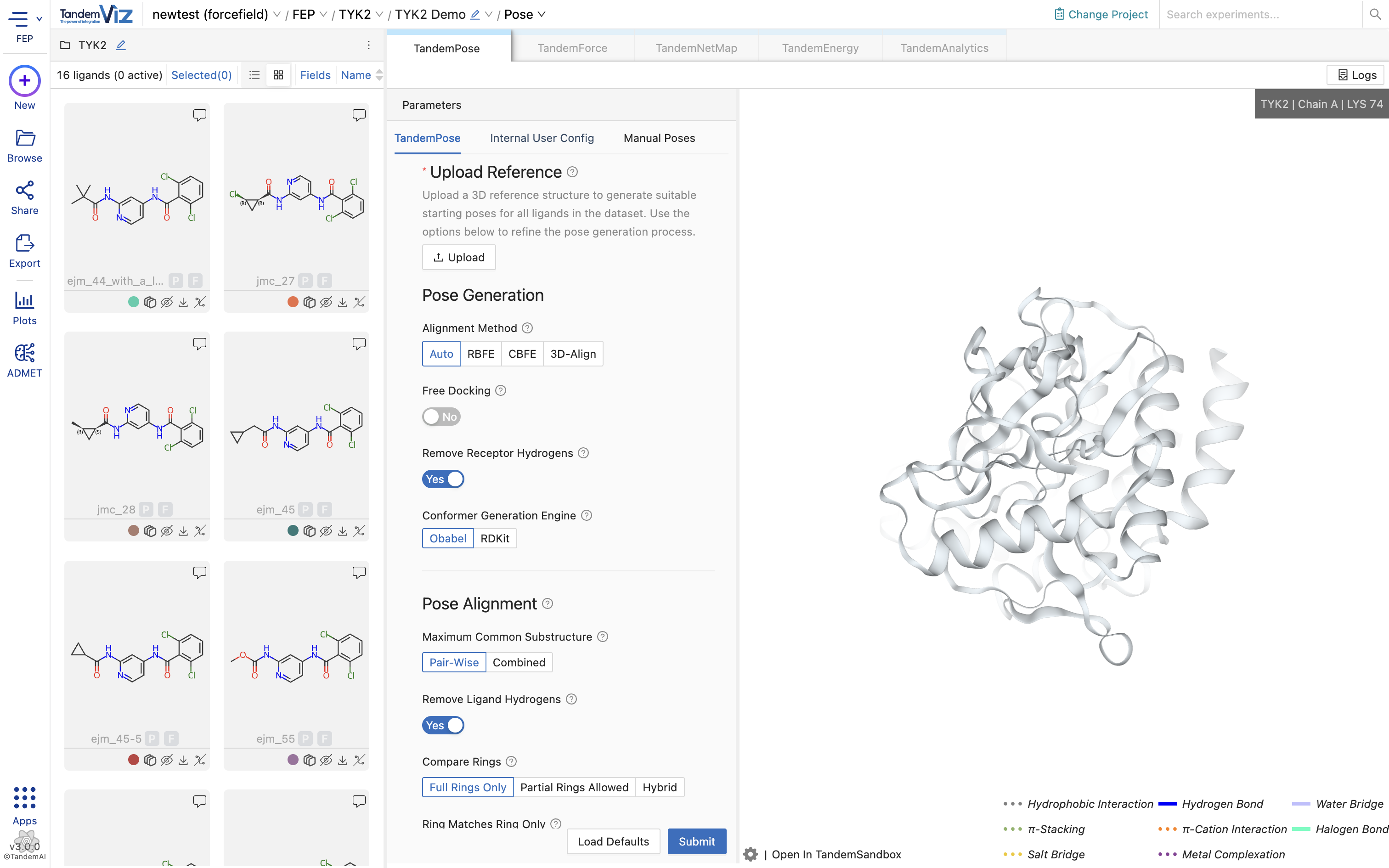Select Combined maximum common substructure

point(519,662)
